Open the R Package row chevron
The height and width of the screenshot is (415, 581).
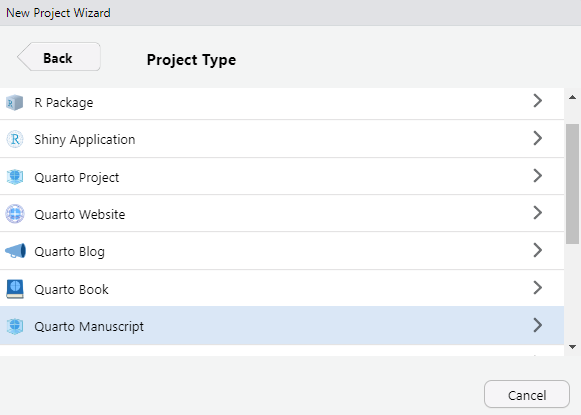pyautogui.click(x=538, y=101)
